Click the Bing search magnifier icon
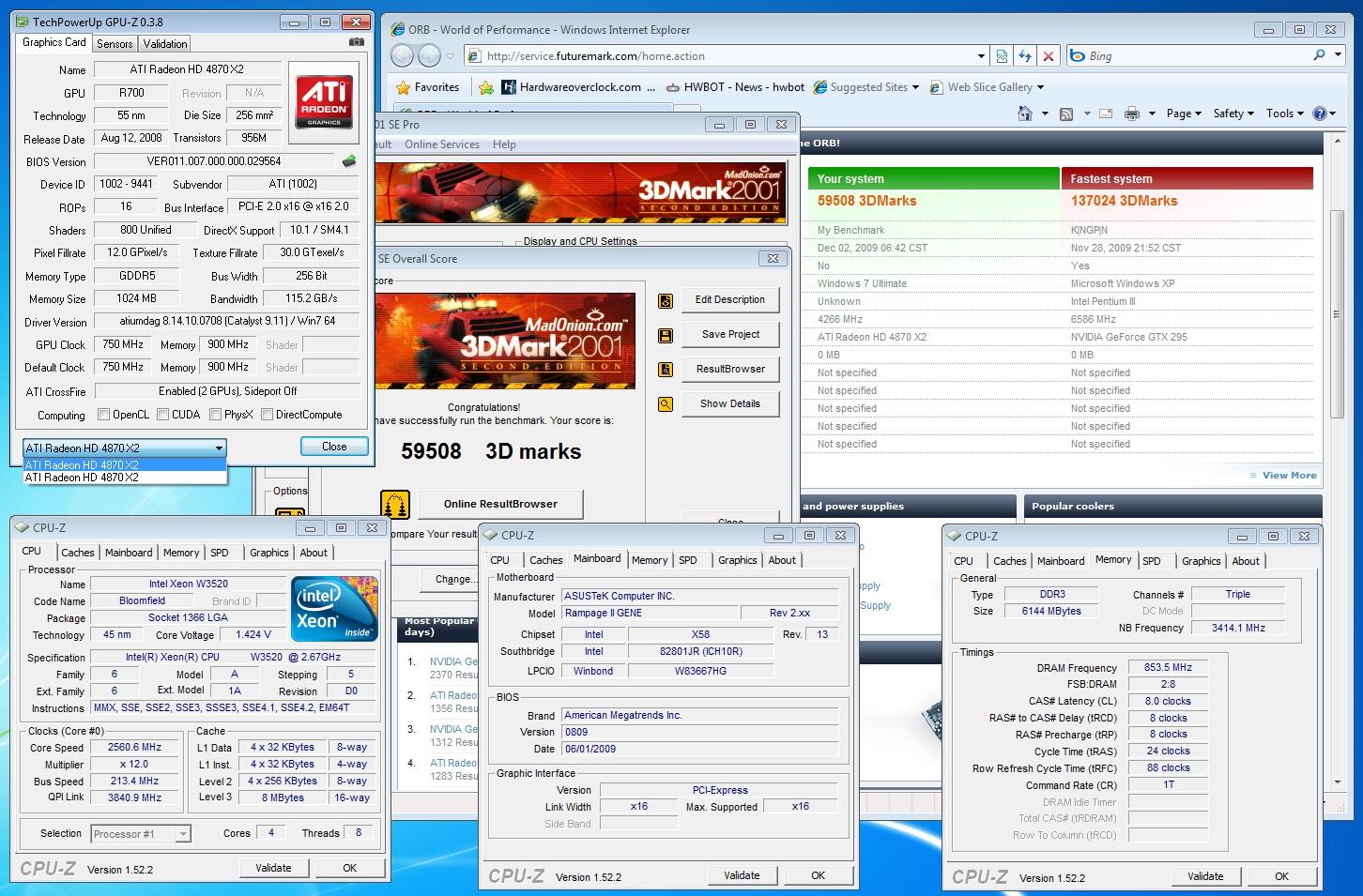 [1319, 55]
